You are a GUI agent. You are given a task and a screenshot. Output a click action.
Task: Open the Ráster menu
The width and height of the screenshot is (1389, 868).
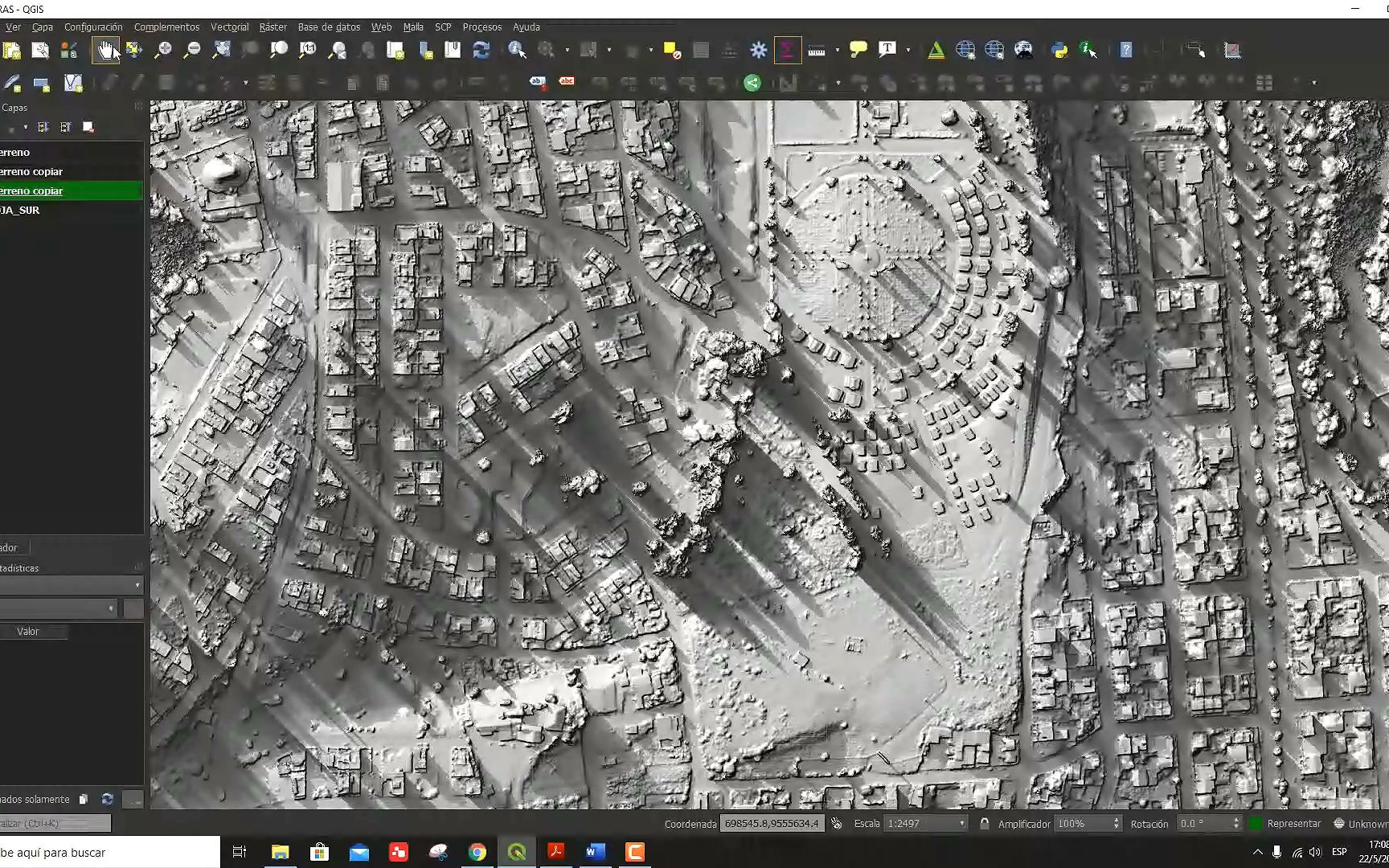tap(272, 27)
